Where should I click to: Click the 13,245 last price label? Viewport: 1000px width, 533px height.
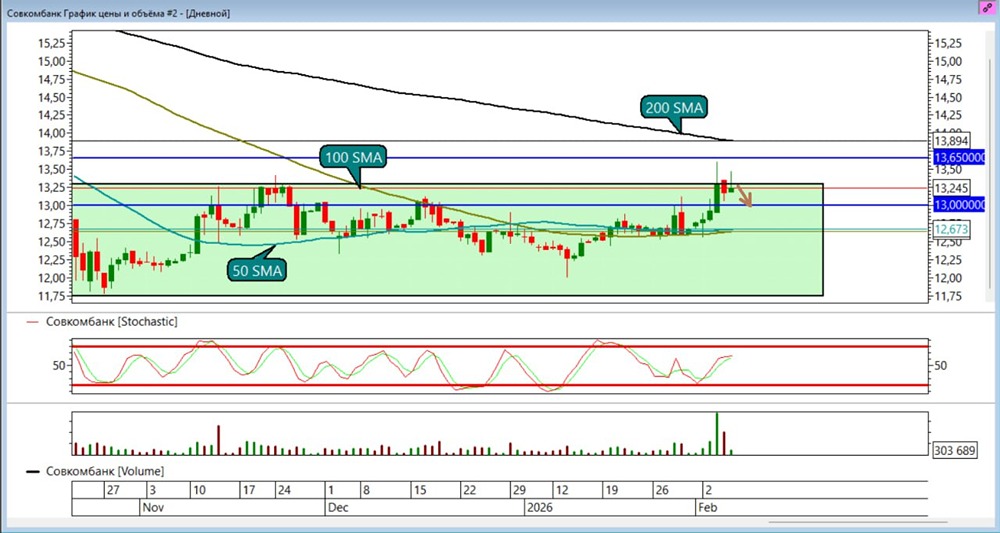952,188
